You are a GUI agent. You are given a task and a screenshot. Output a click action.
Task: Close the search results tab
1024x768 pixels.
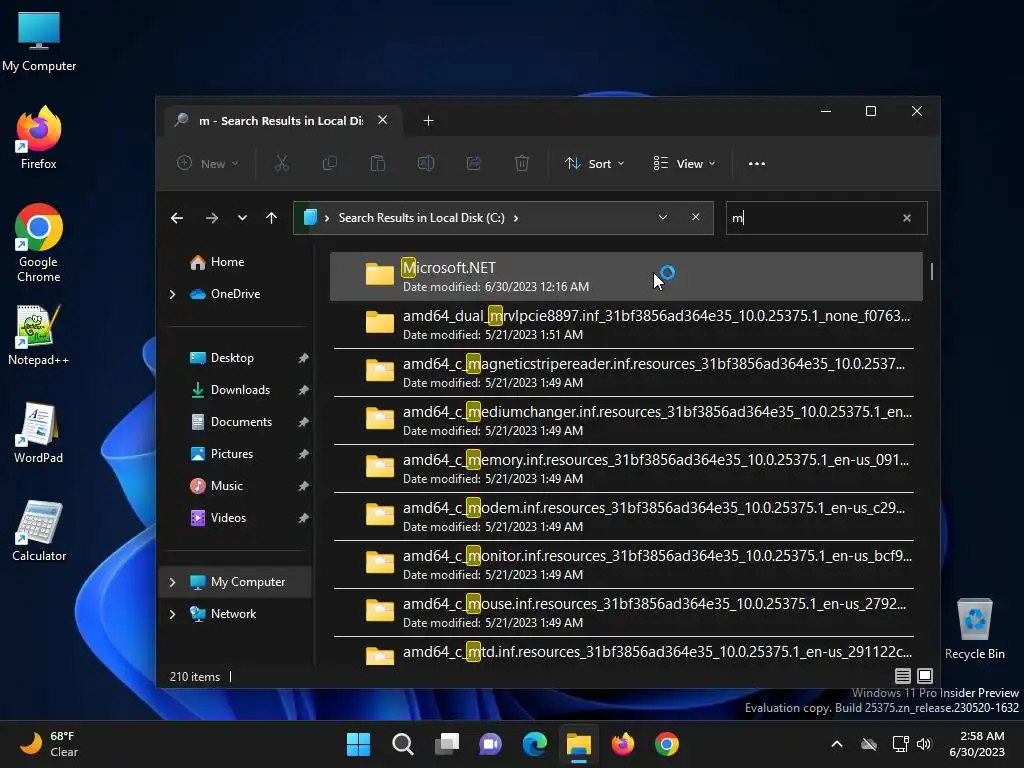click(383, 120)
